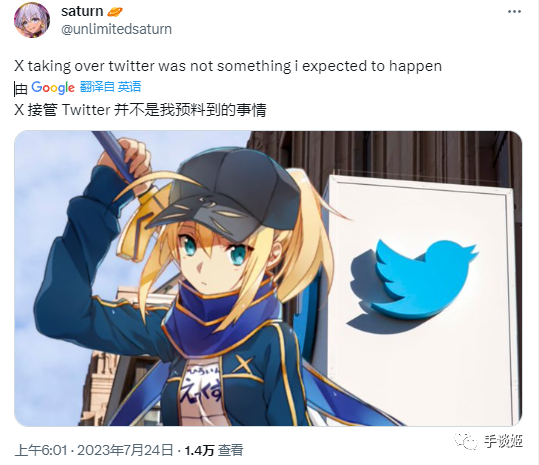Image resolution: width=539 pixels, height=465 pixels.
Task: Click the WeChat logo icon in the watermark
Action: point(465,441)
